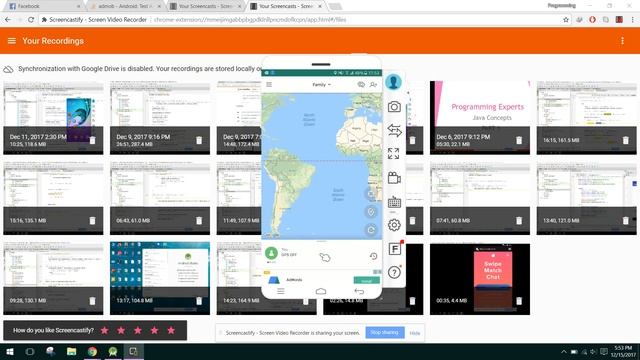Tap the green user avatar beside GPS OFF

pos(271,253)
